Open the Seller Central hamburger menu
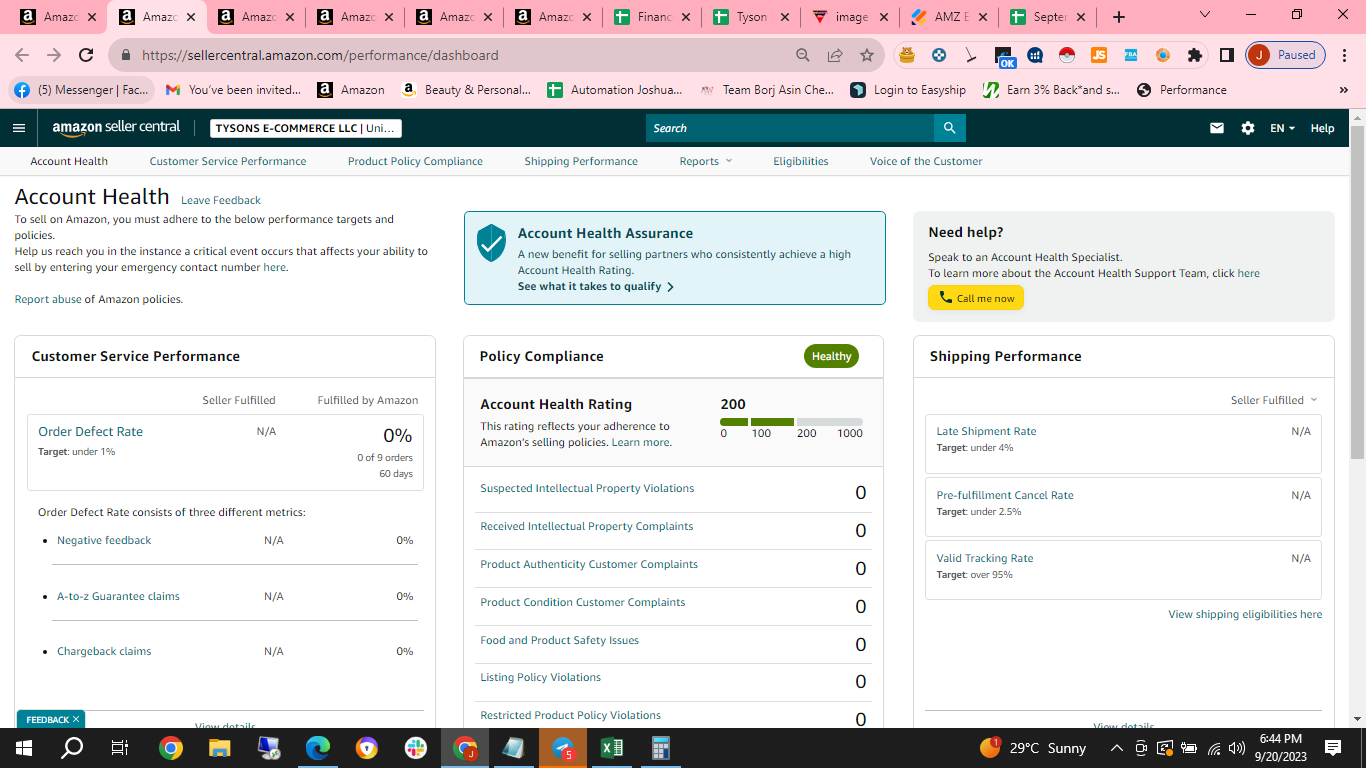Image resolution: width=1366 pixels, height=768 pixels. coord(19,128)
